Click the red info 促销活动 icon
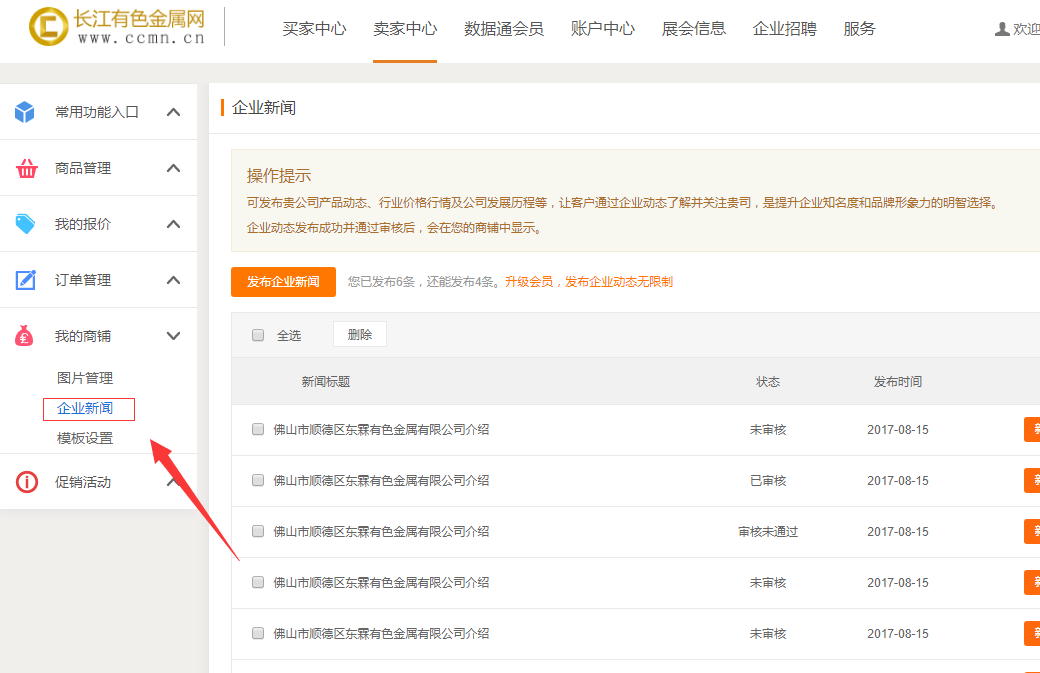Viewport: 1040px width, 673px height. point(27,482)
